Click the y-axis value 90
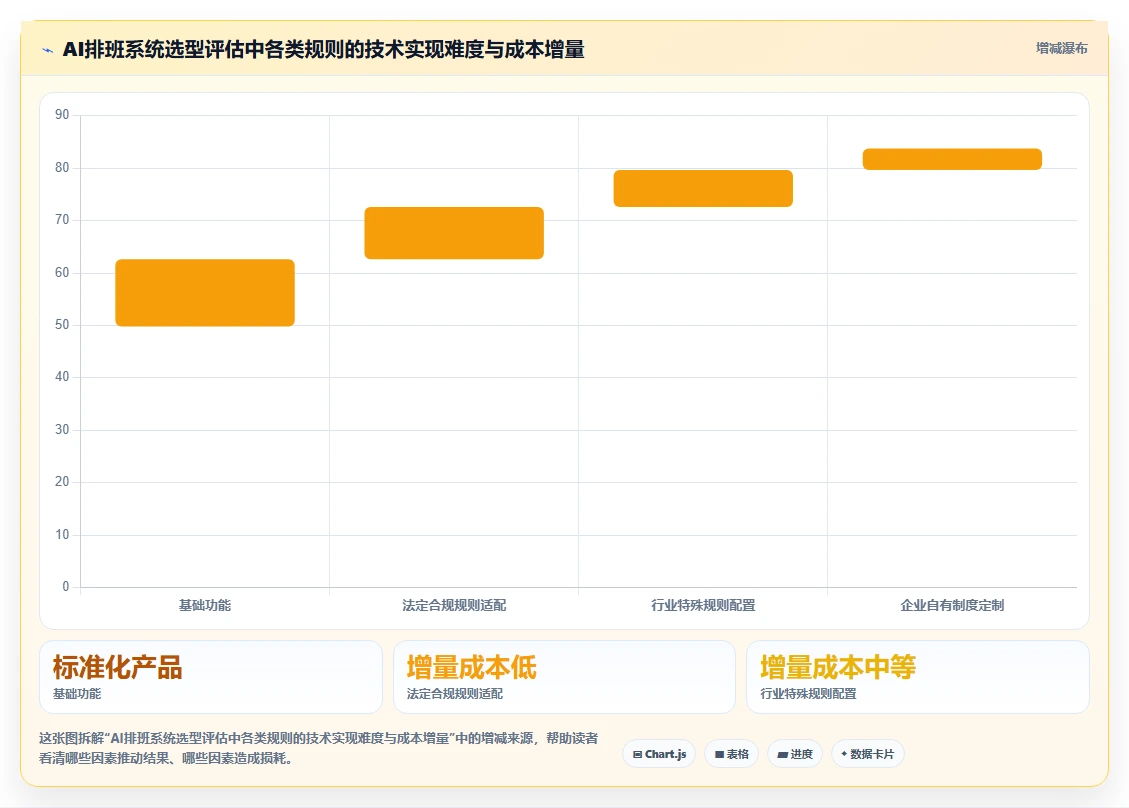Image resolution: width=1129 pixels, height=808 pixels. 62,115
